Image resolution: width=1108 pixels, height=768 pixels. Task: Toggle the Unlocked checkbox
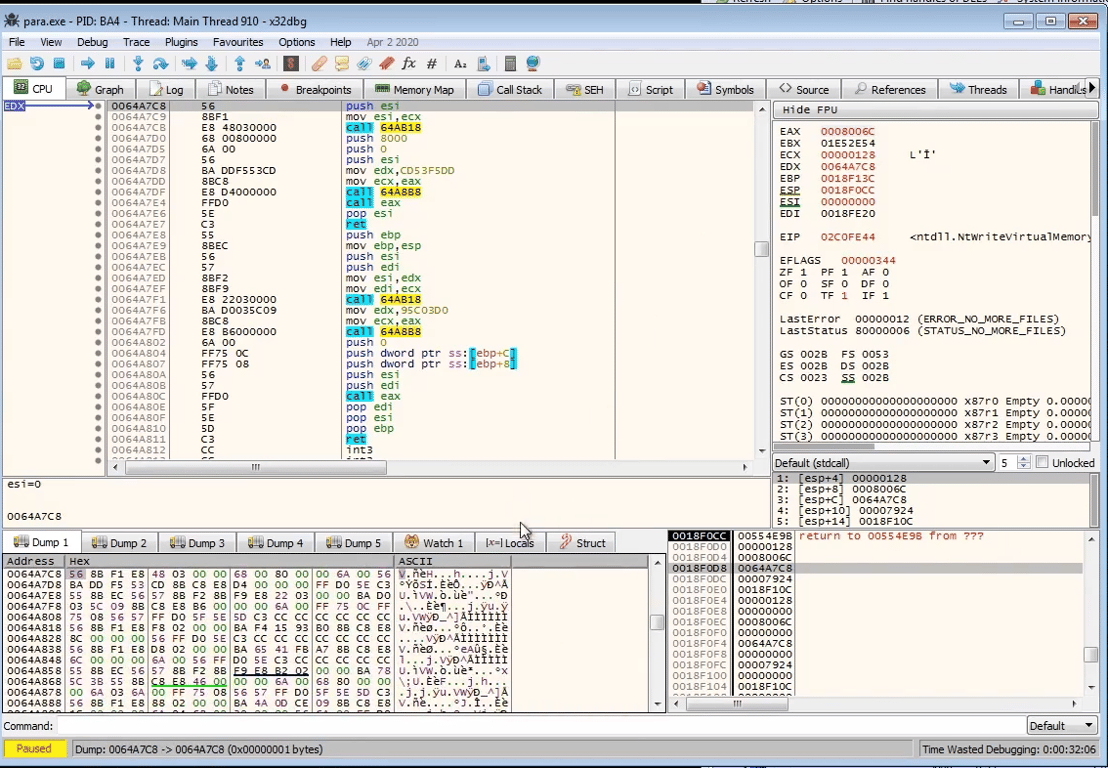[x=1042, y=462]
